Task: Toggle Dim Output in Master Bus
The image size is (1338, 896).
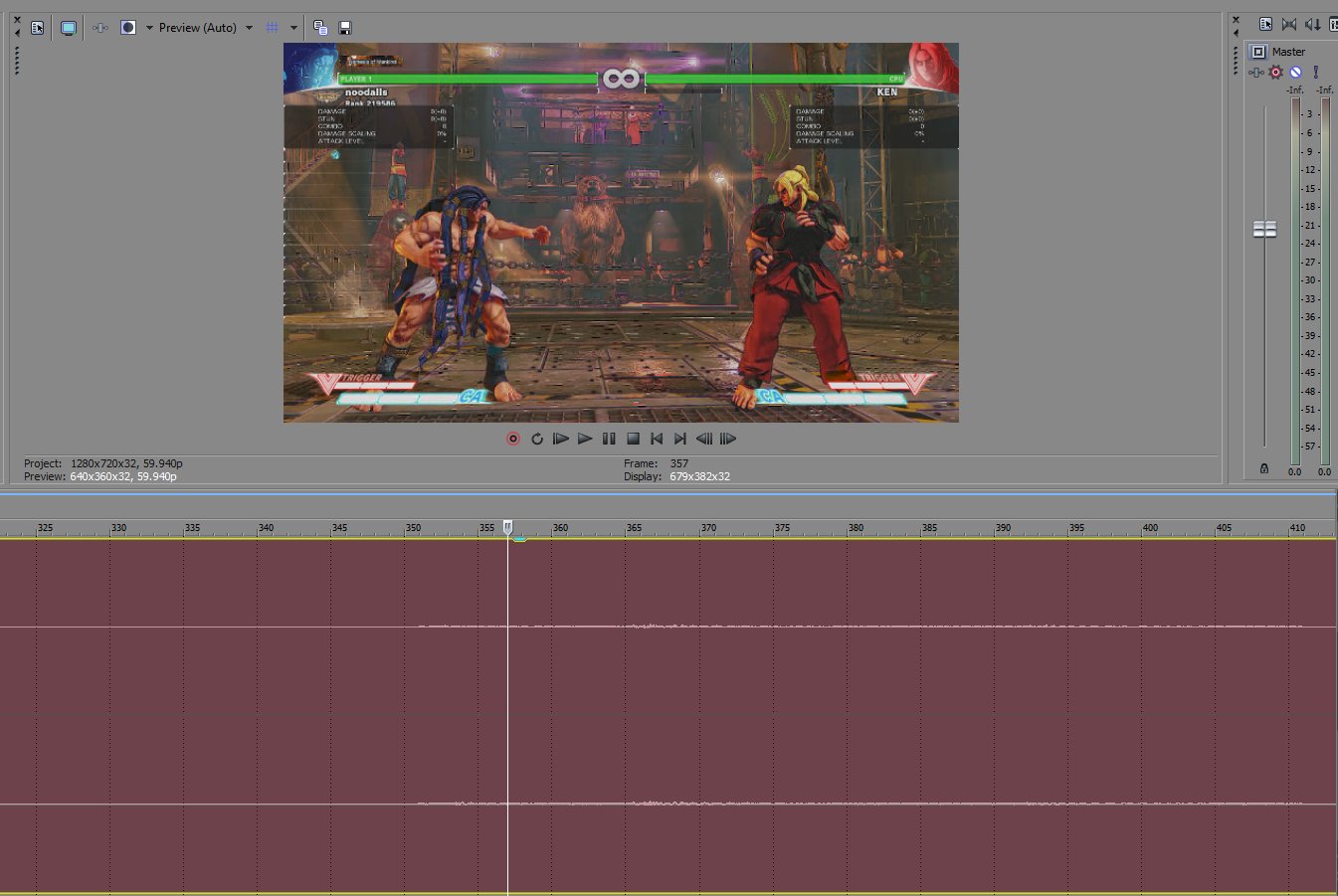Action: click(1312, 24)
